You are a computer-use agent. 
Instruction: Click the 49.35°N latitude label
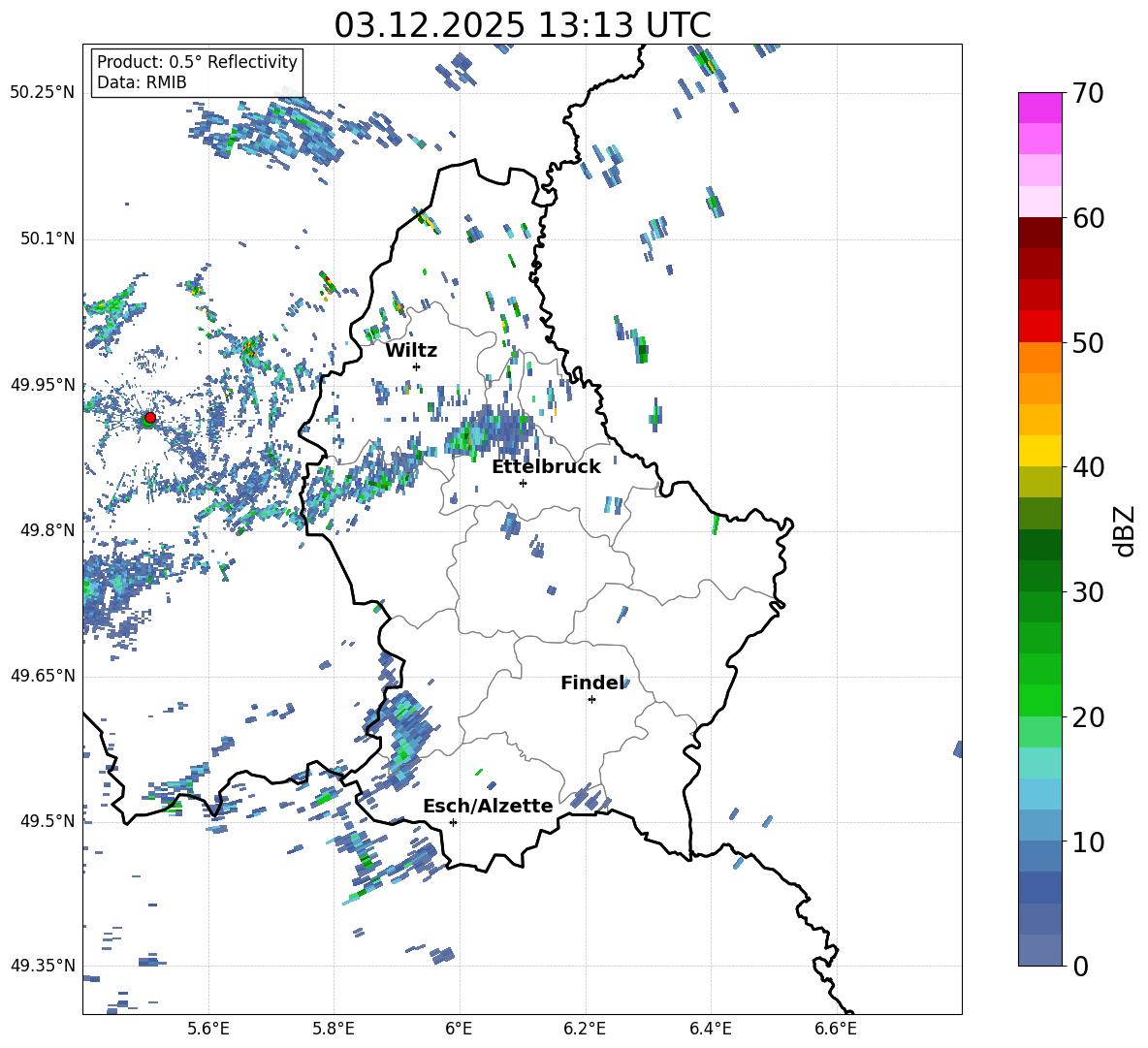click(x=43, y=966)
